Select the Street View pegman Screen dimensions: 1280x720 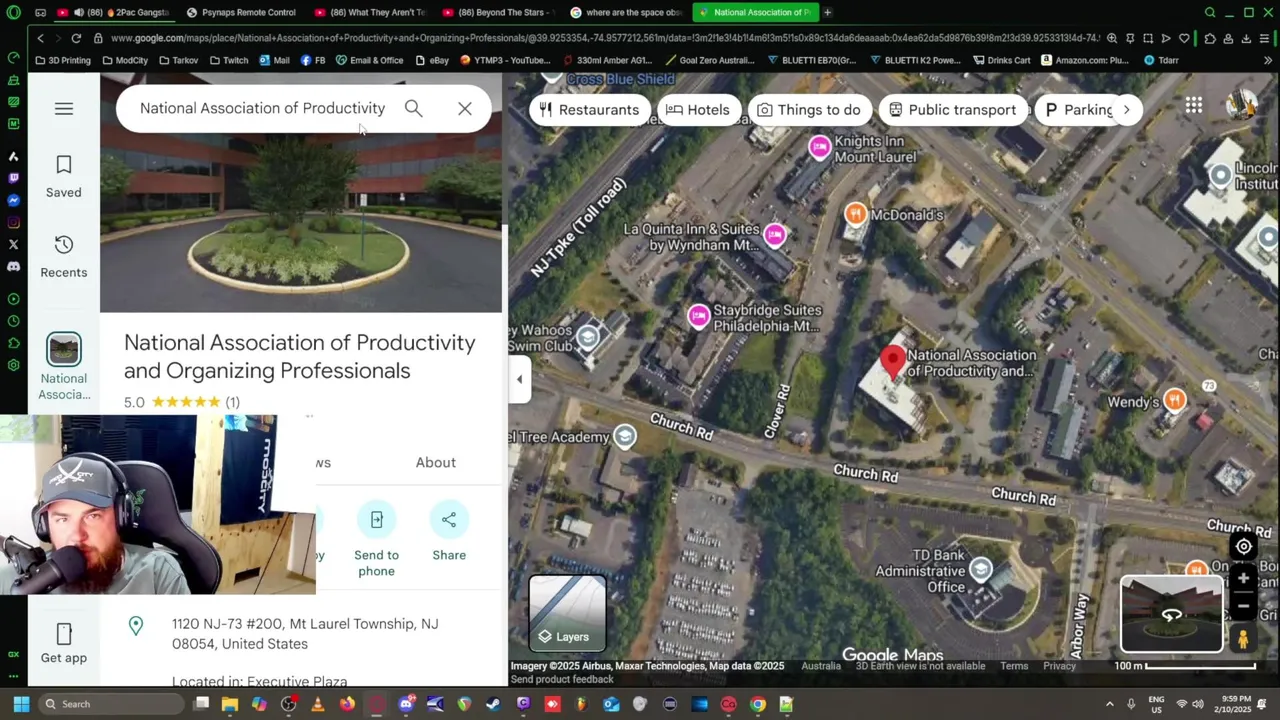(x=1243, y=638)
